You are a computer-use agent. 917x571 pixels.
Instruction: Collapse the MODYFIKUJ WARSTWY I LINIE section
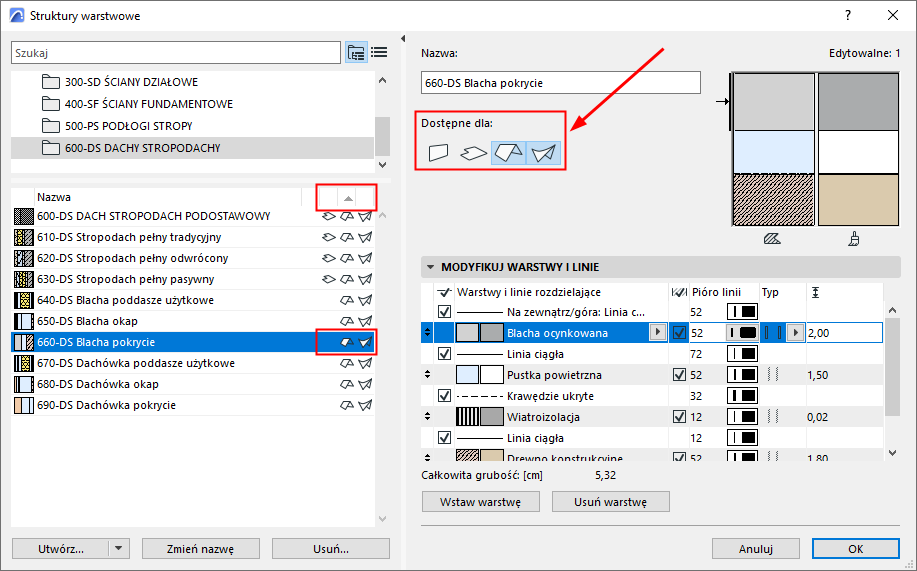pyautogui.click(x=430, y=267)
